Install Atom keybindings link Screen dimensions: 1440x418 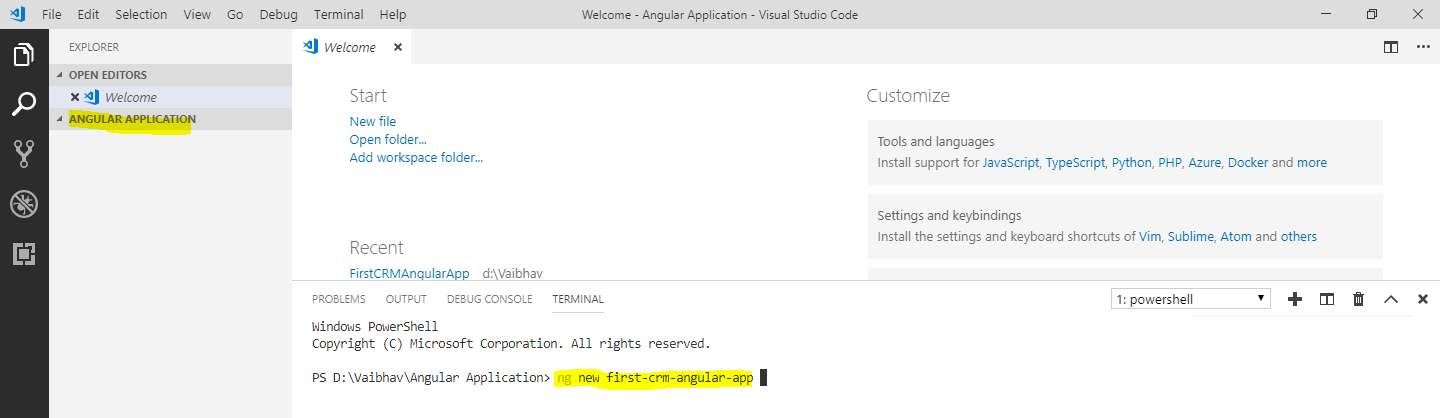pyautogui.click(x=1236, y=237)
